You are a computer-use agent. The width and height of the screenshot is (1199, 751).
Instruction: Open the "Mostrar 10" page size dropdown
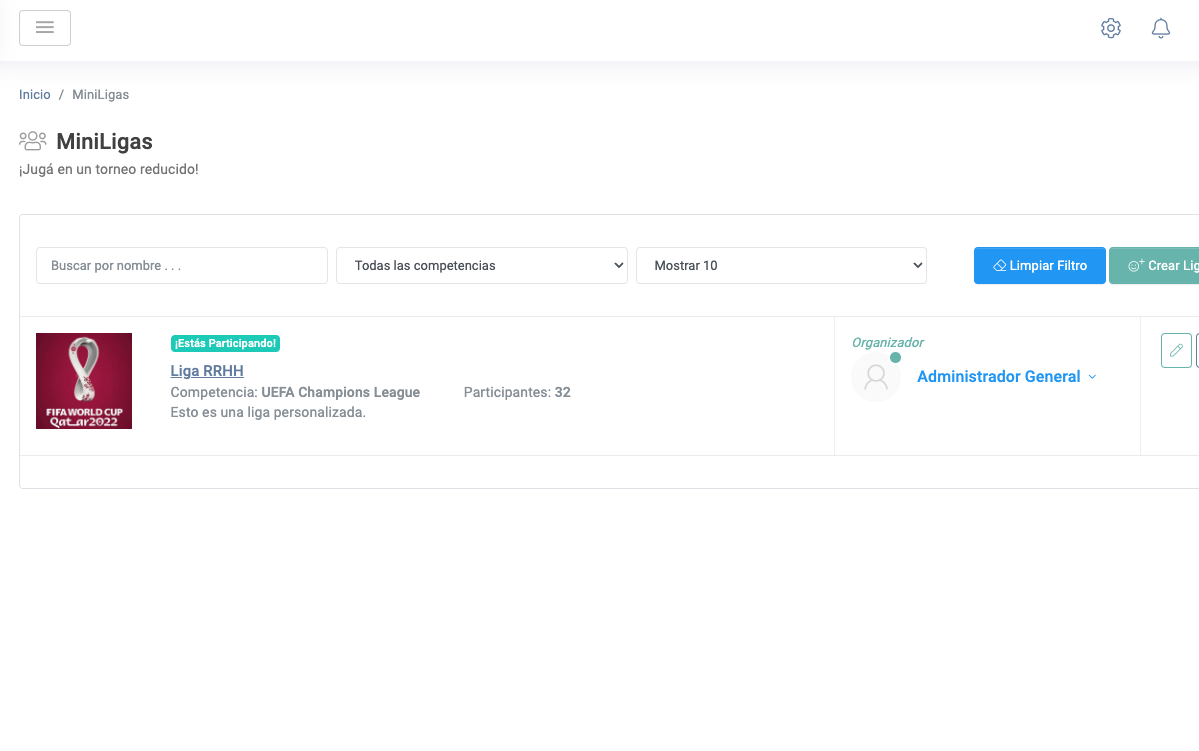pos(781,265)
